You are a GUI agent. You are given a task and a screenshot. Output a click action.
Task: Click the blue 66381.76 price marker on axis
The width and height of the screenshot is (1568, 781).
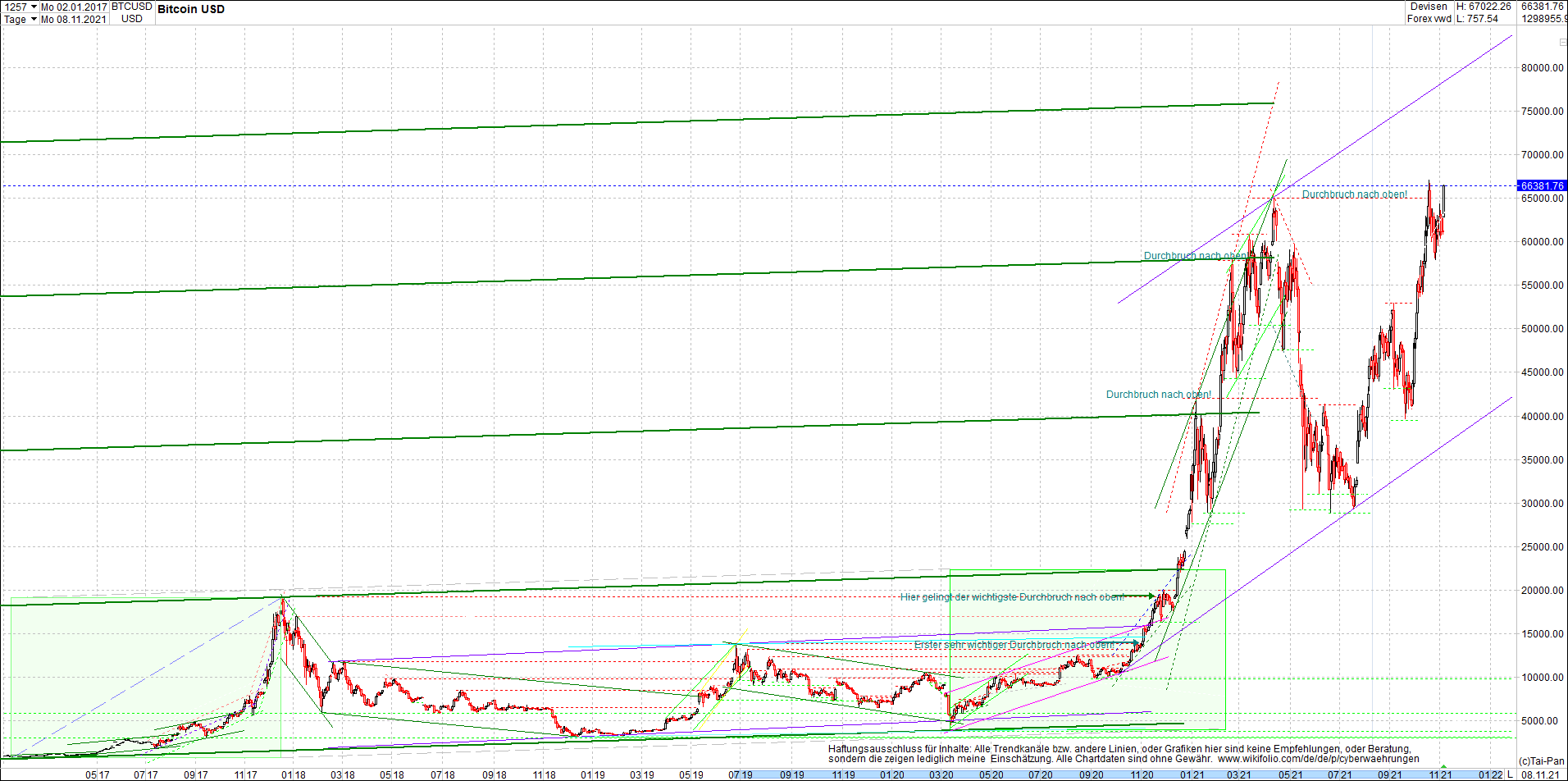tap(1542, 185)
